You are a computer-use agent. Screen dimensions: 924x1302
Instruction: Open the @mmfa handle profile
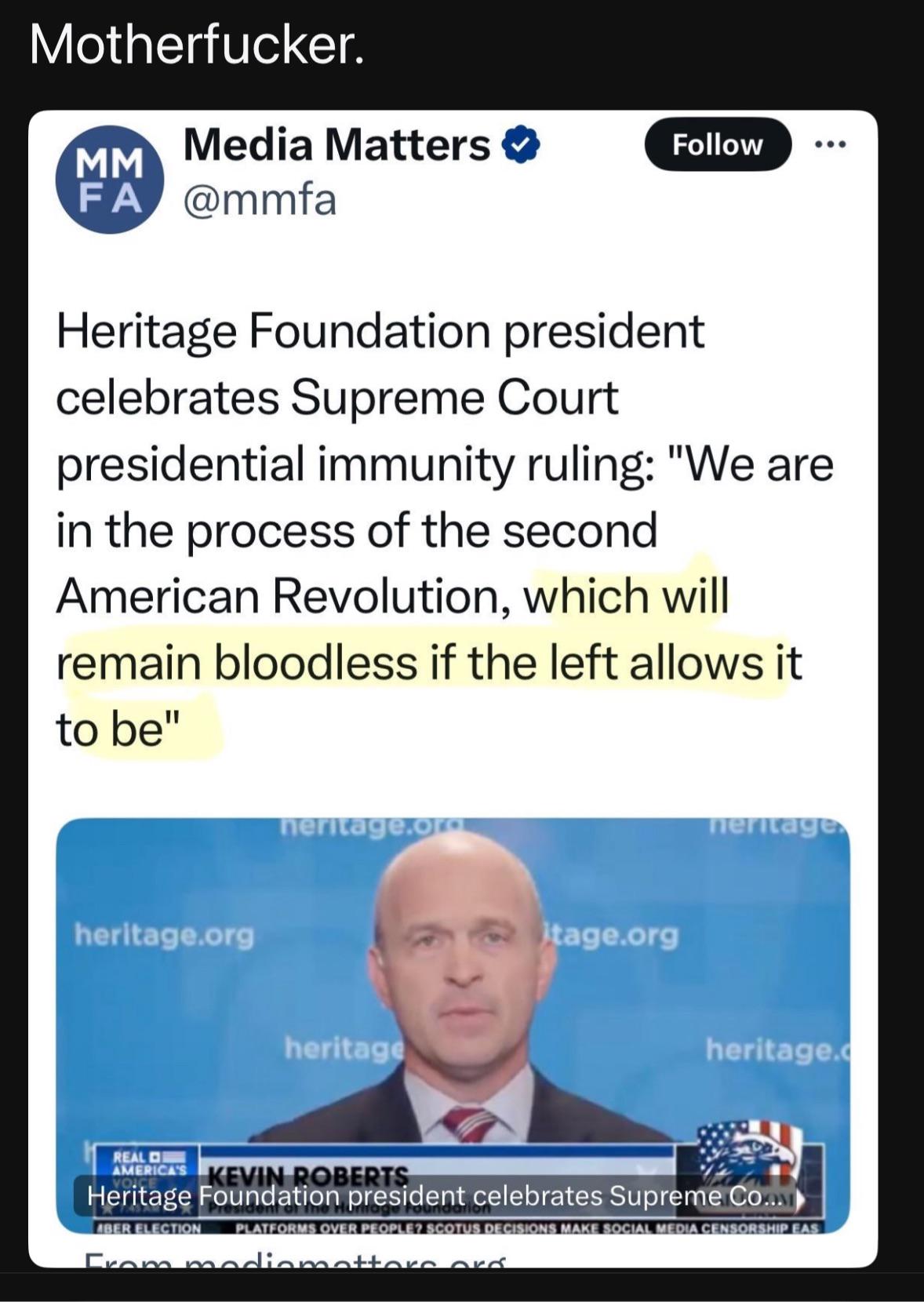[x=260, y=199]
